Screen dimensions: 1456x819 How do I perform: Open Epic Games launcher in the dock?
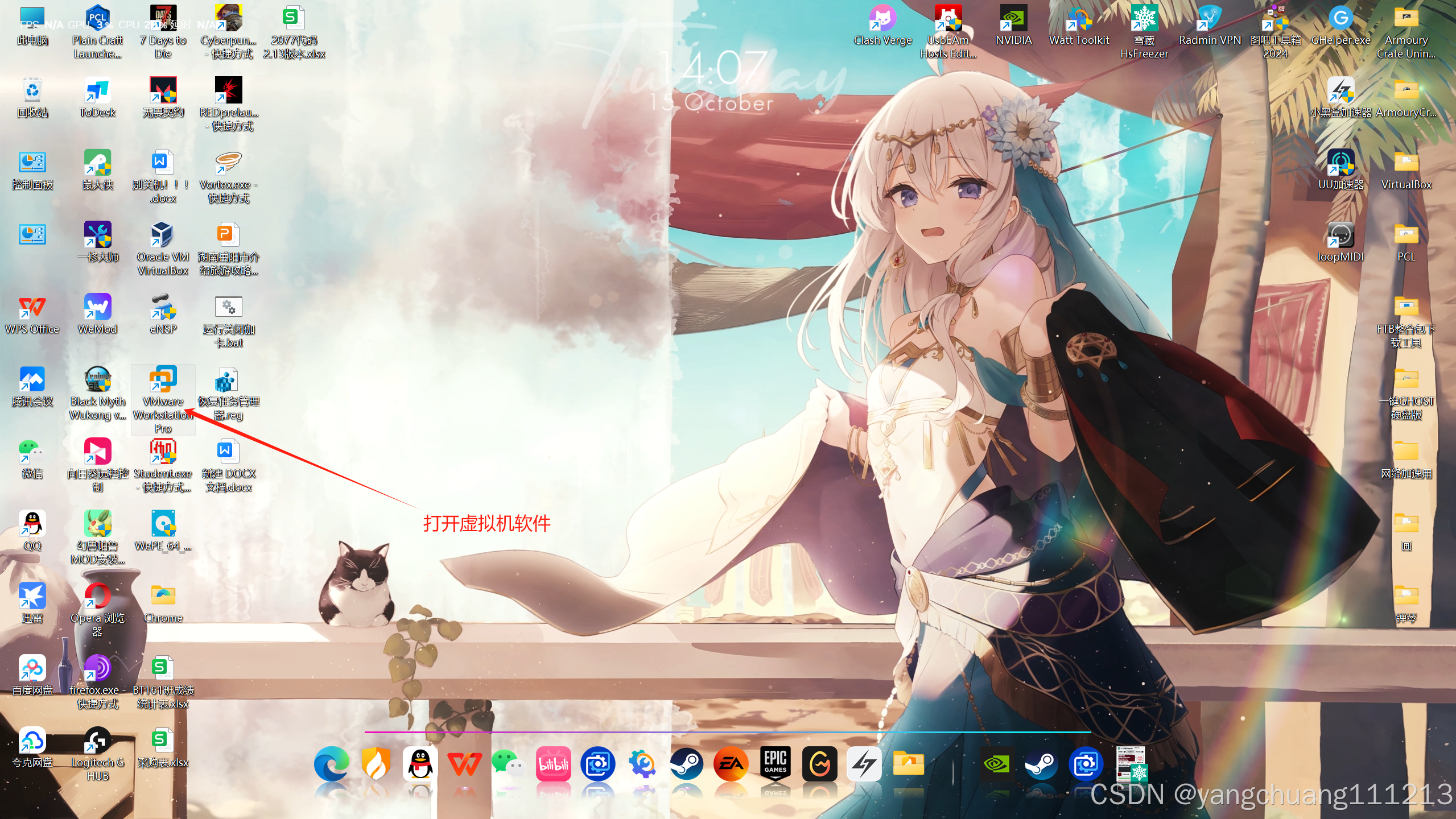776,764
